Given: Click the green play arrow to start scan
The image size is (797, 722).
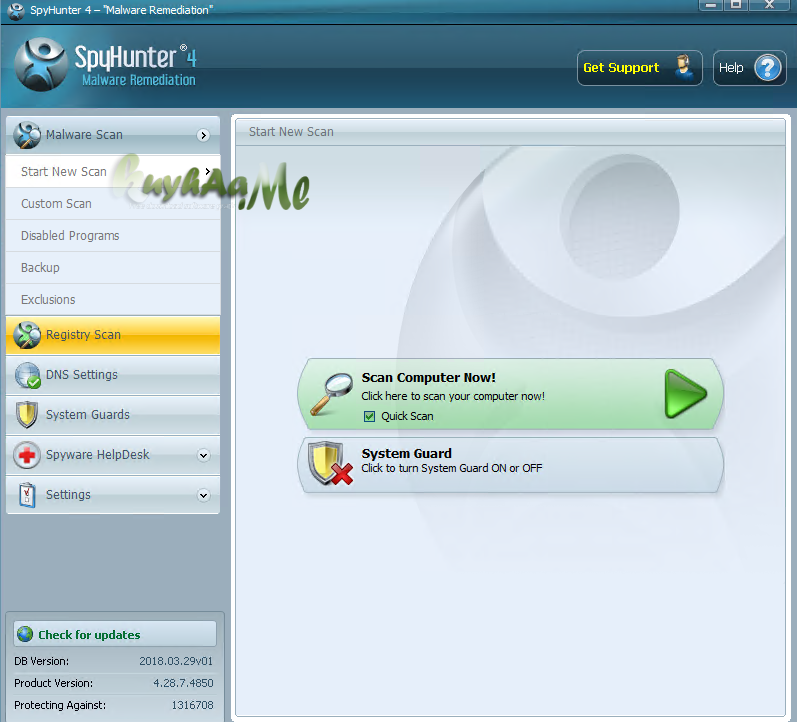Looking at the screenshot, I should click(685, 394).
